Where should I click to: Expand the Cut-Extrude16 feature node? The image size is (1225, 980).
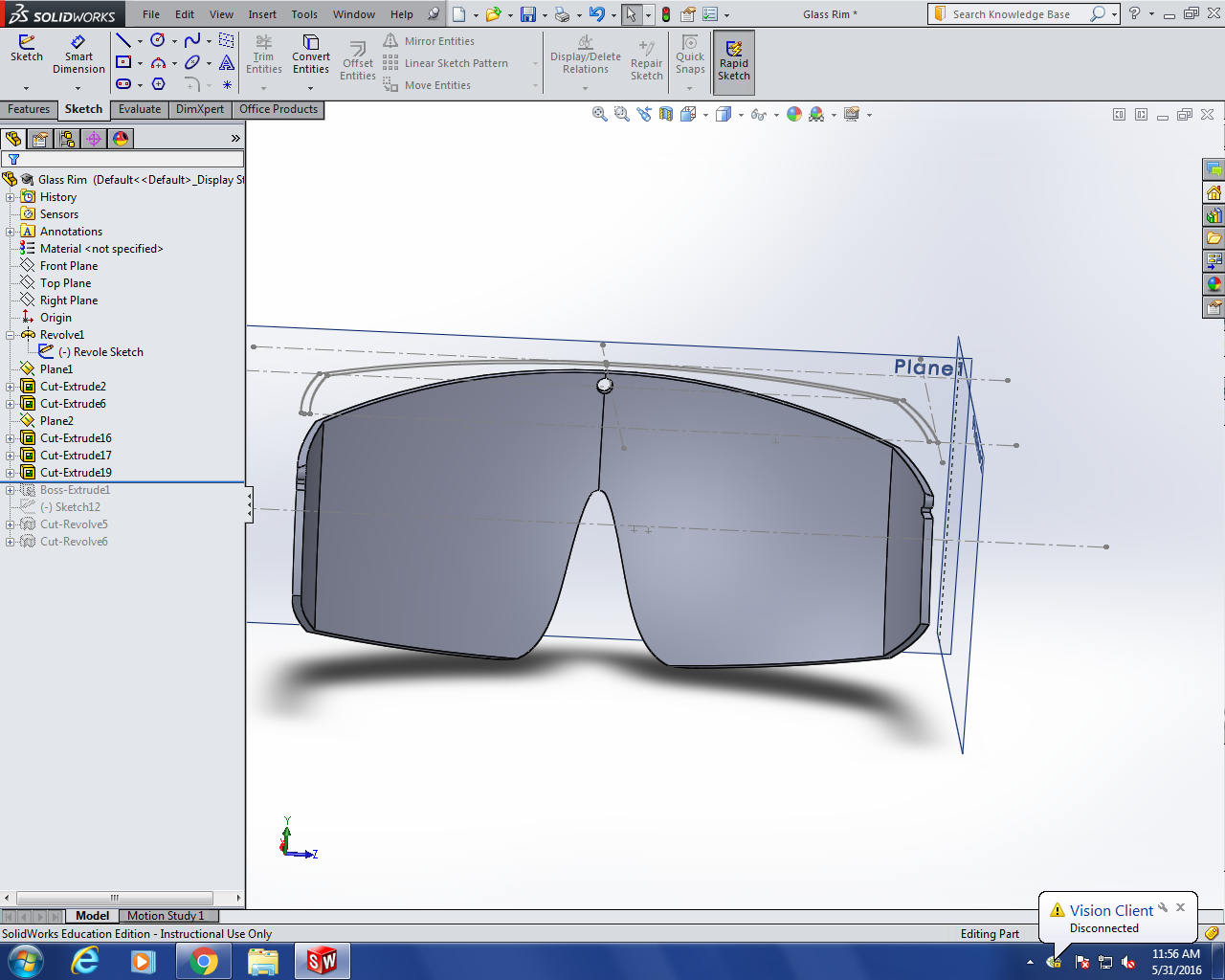[x=11, y=438]
